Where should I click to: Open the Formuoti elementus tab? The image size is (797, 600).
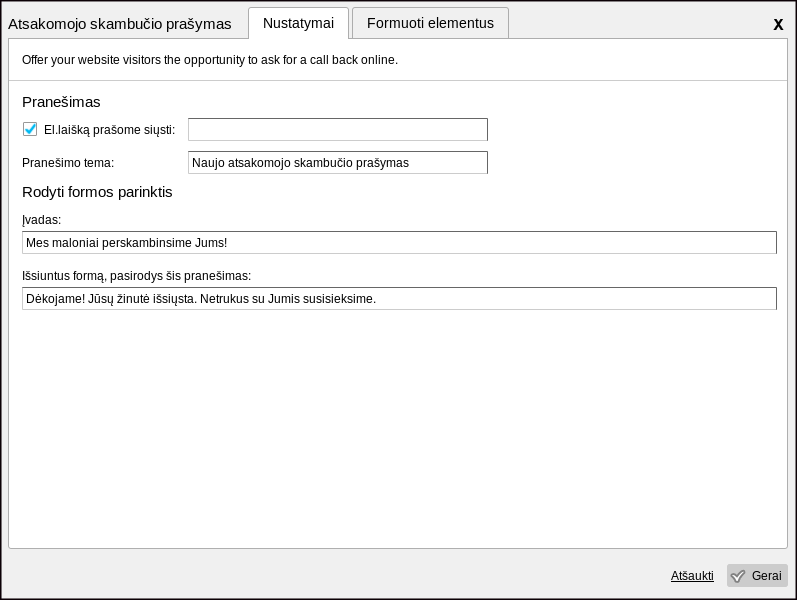pyautogui.click(x=430, y=23)
